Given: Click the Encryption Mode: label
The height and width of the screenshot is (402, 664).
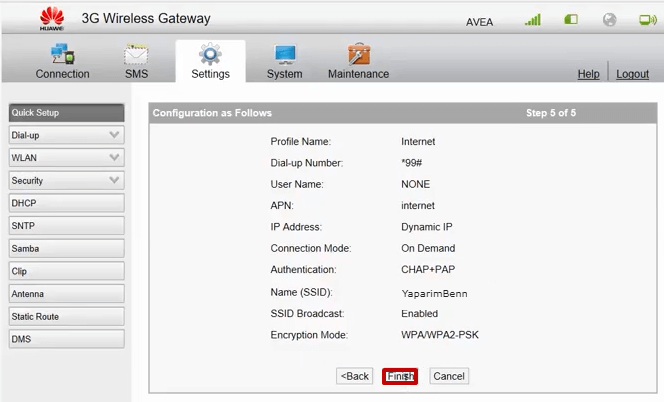Looking at the screenshot, I should pyautogui.click(x=309, y=335).
